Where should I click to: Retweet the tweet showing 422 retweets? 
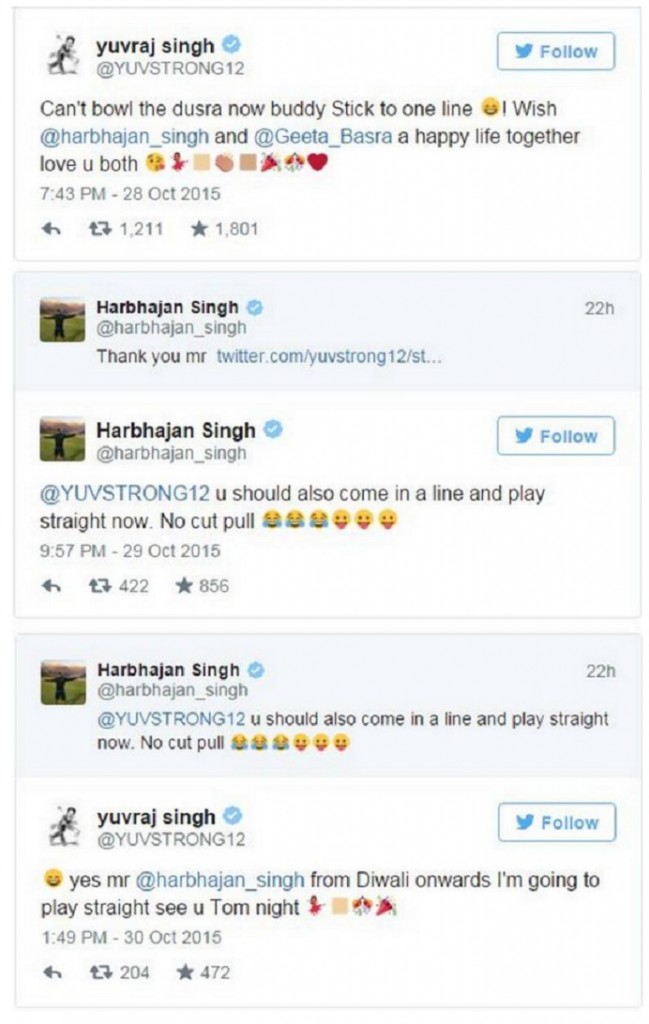pos(99,586)
